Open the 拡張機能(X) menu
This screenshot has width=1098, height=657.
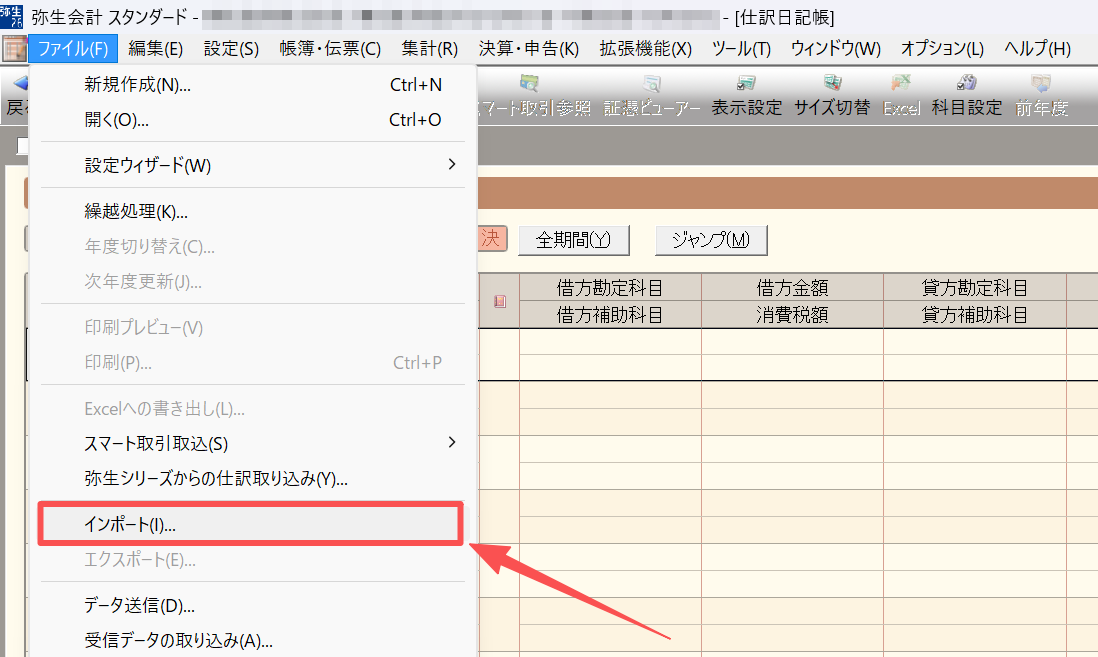click(x=645, y=48)
